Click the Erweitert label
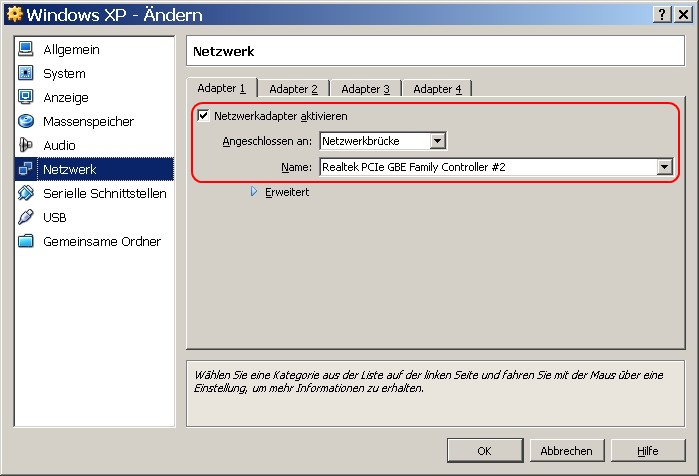This screenshot has height=476, width=699. (x=287, y=192)
